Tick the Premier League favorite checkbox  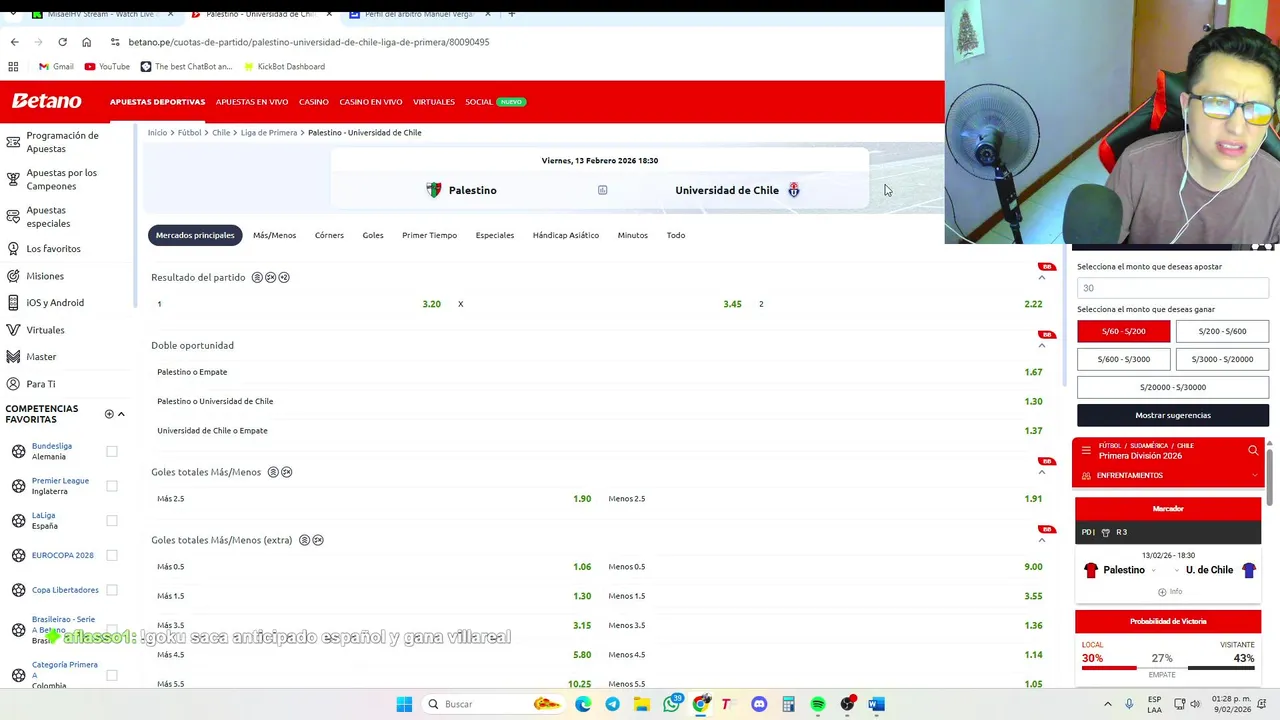112,486
